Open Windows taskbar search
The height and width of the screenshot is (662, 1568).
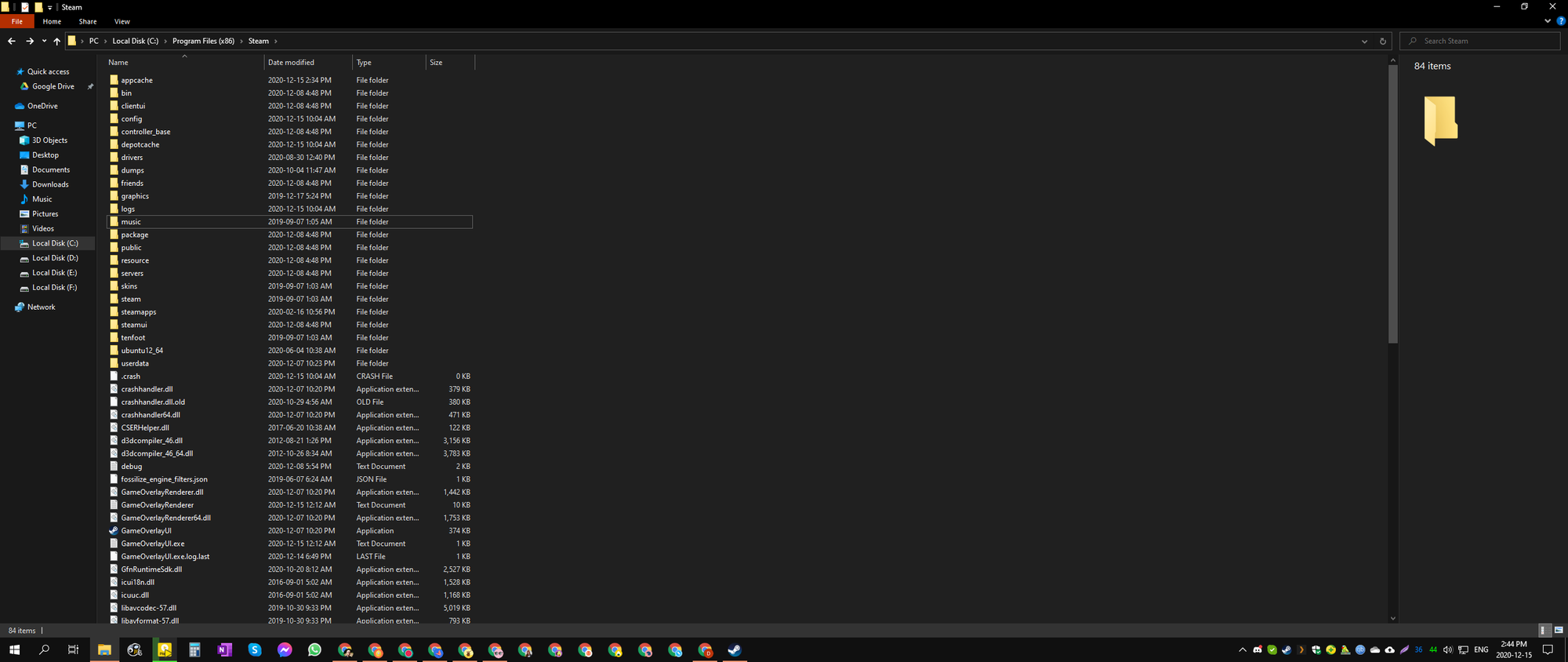(x=44, y=649)
